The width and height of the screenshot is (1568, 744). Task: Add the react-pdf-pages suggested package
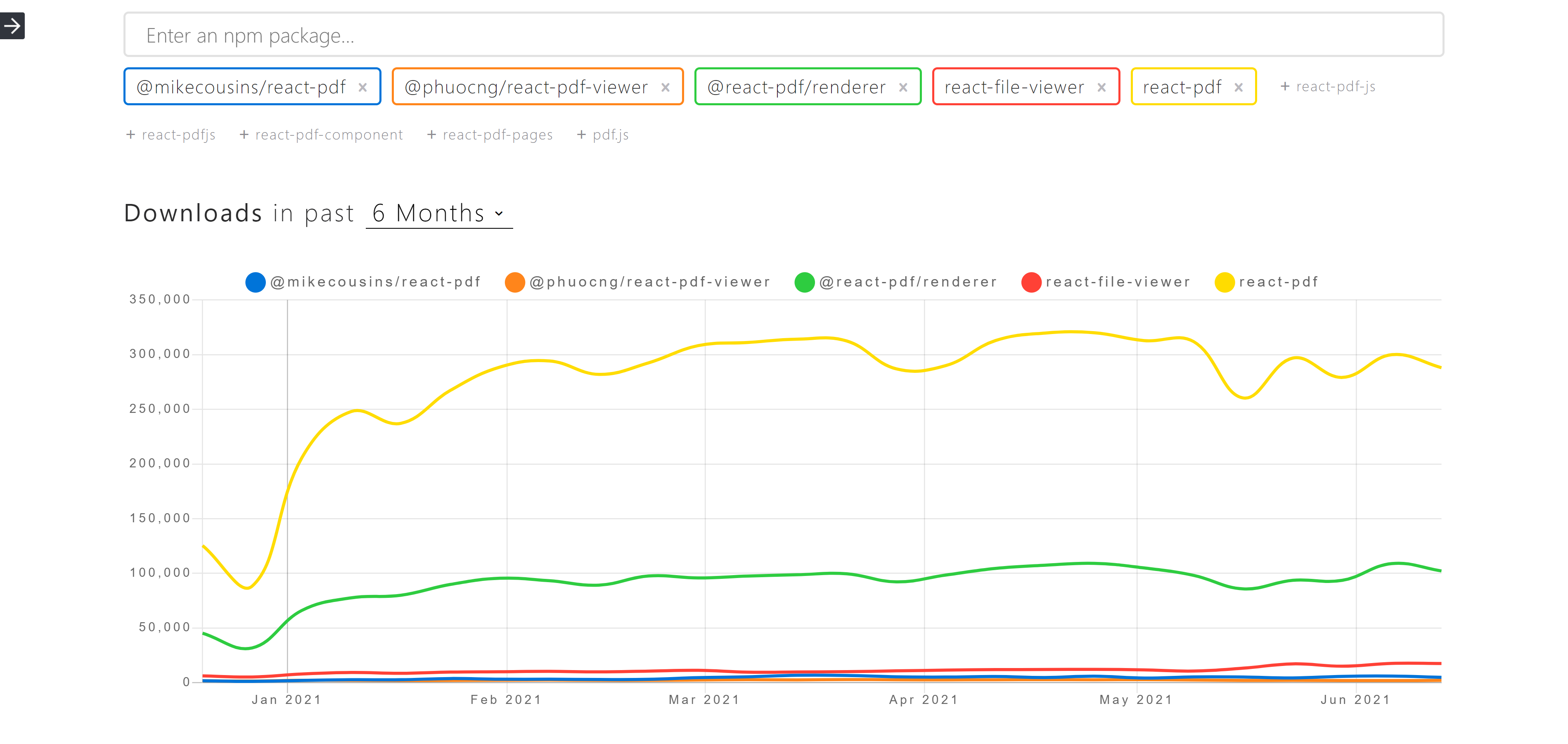[489, 135]
